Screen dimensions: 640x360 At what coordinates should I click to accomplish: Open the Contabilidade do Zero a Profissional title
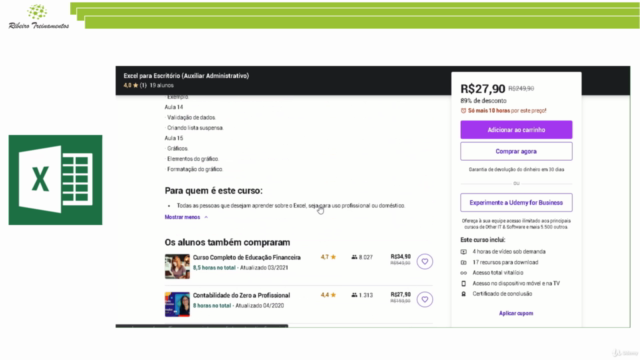241,296
